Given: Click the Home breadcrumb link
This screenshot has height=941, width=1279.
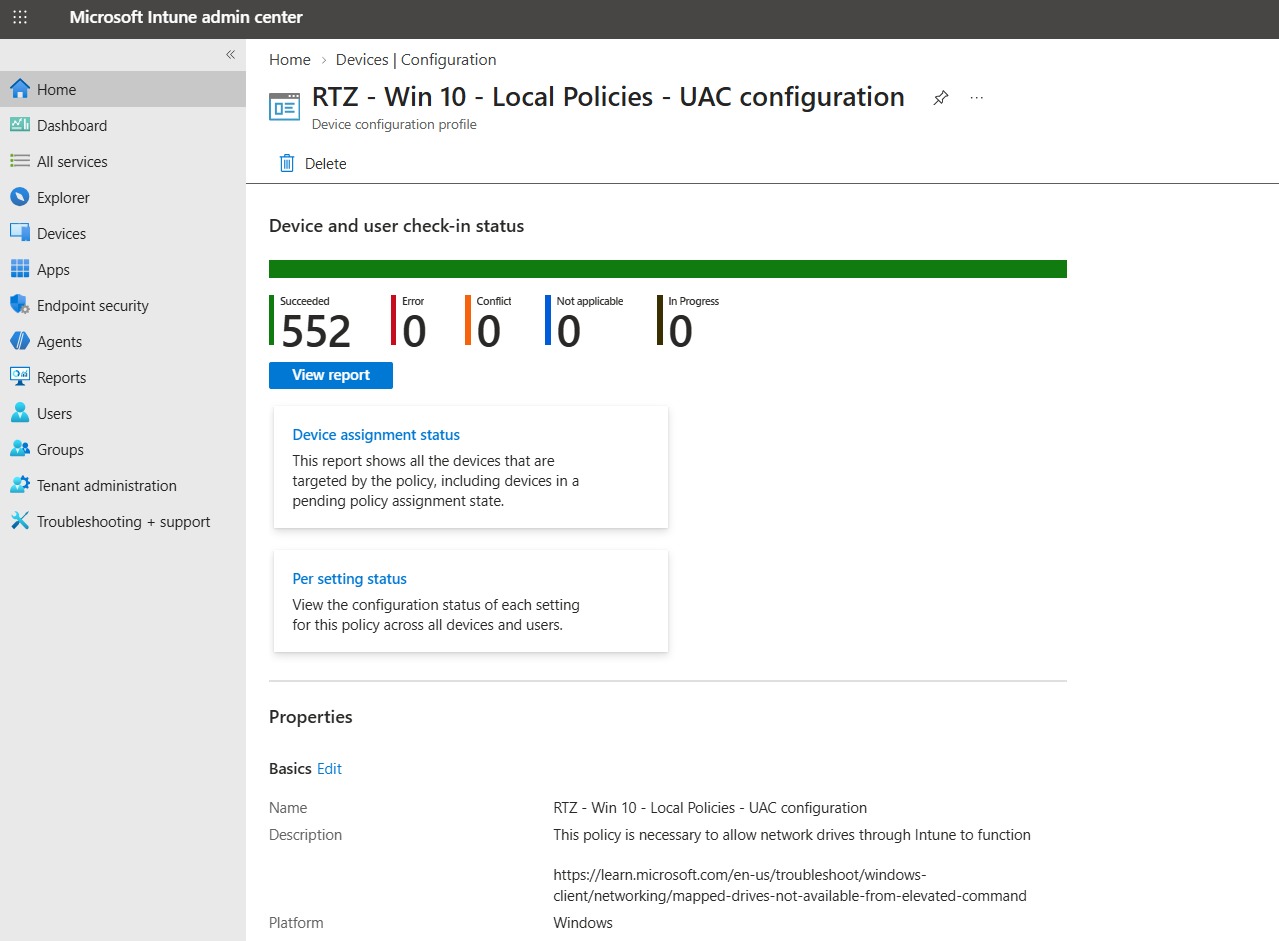Looking at the screenshot, I should pyautogui.click(x=290, y=60).
